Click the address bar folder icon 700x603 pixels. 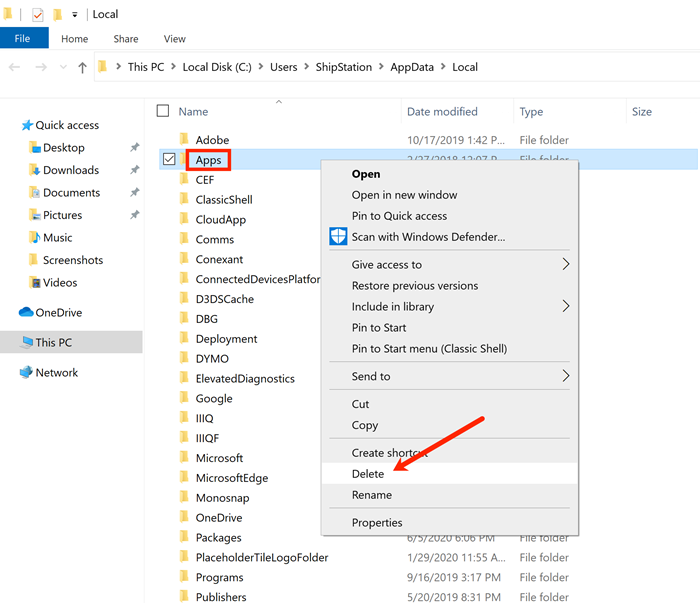pyautogui.click(x=103, y=67)
